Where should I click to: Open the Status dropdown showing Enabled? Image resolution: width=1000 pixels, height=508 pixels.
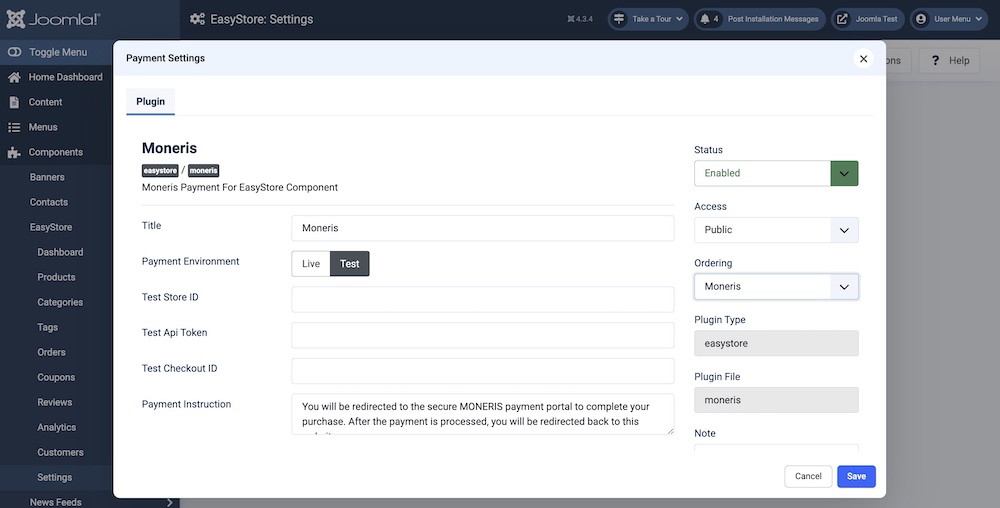pyautogui.click(x=776, y=173)
